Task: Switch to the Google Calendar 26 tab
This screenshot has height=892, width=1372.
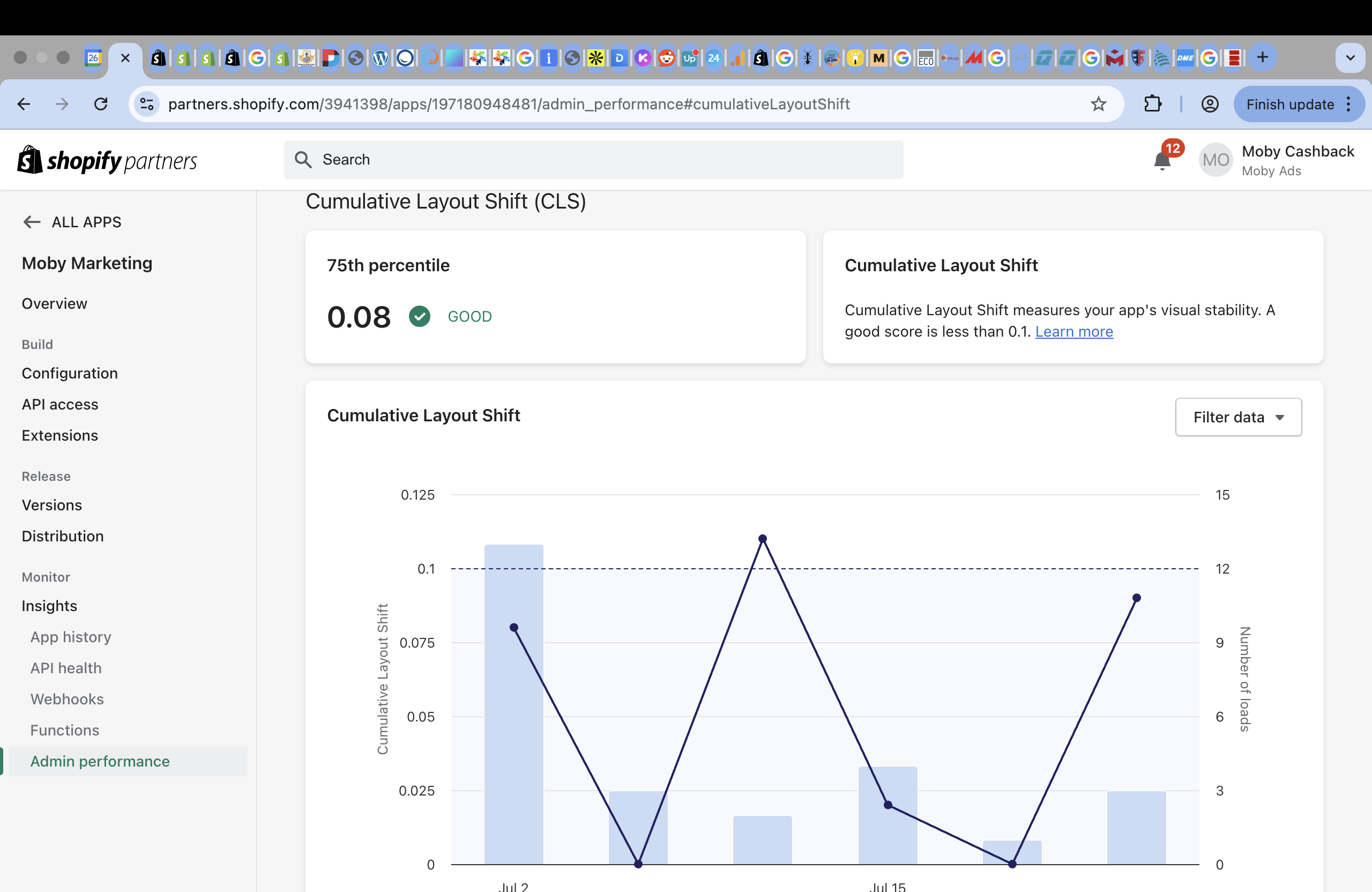Action: coord(93,58)
